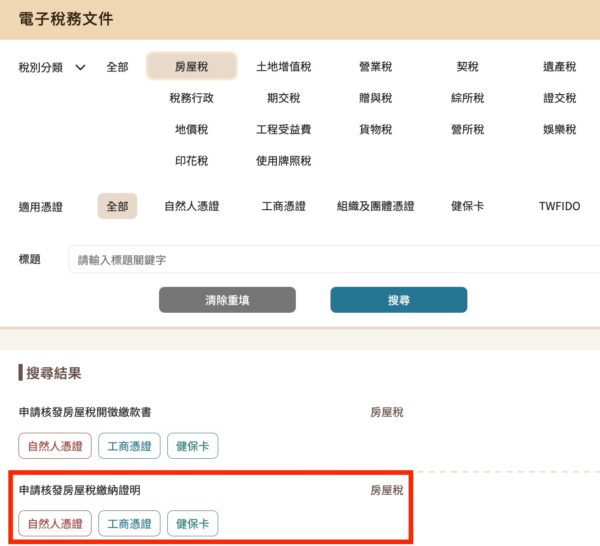The width and height of the screenshot is (600, 546).
Task: Click 健保卡 under 繳納證明 result
Action: [x=192, y=523]
